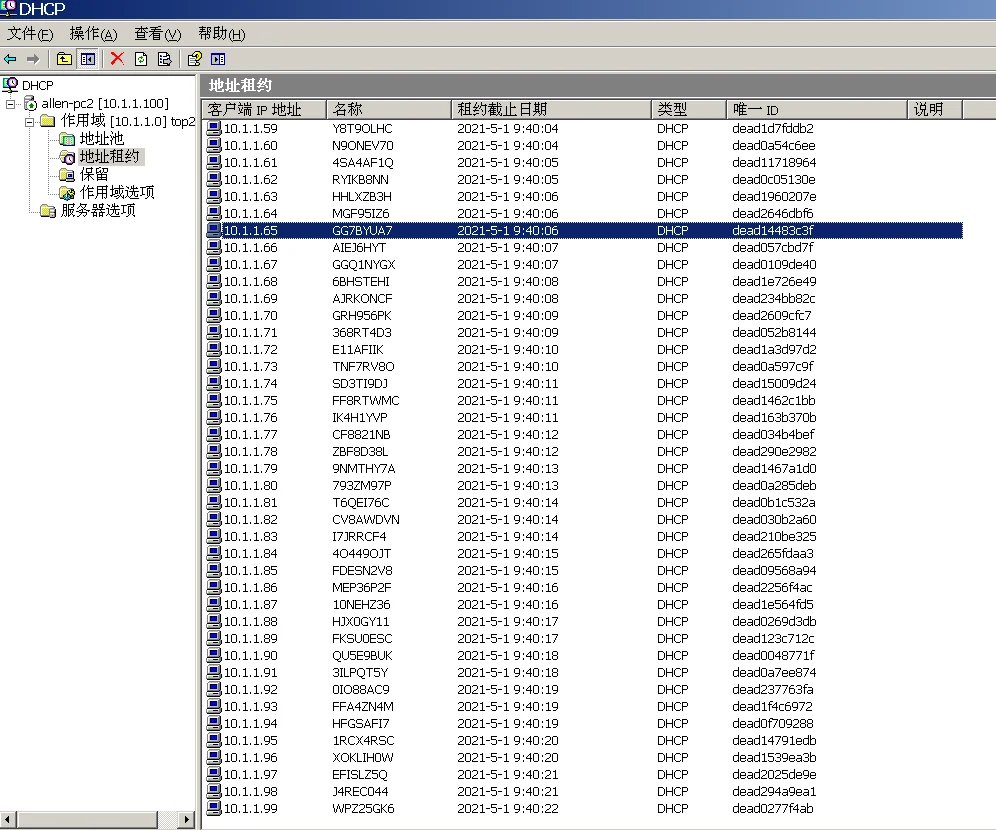The image size is (996, 830).
Task: Open the 查看(V) menu
Action: tap(158, 34)
